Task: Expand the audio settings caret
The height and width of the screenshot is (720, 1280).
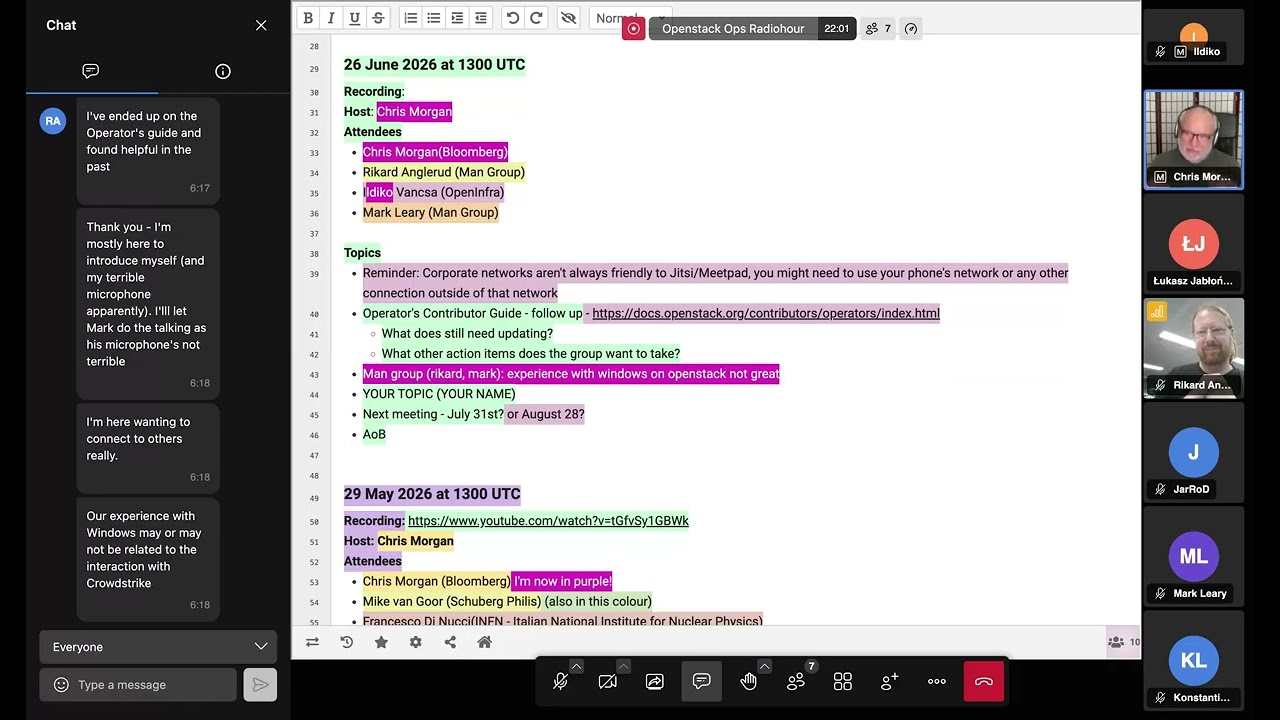Action: (576, 666)
